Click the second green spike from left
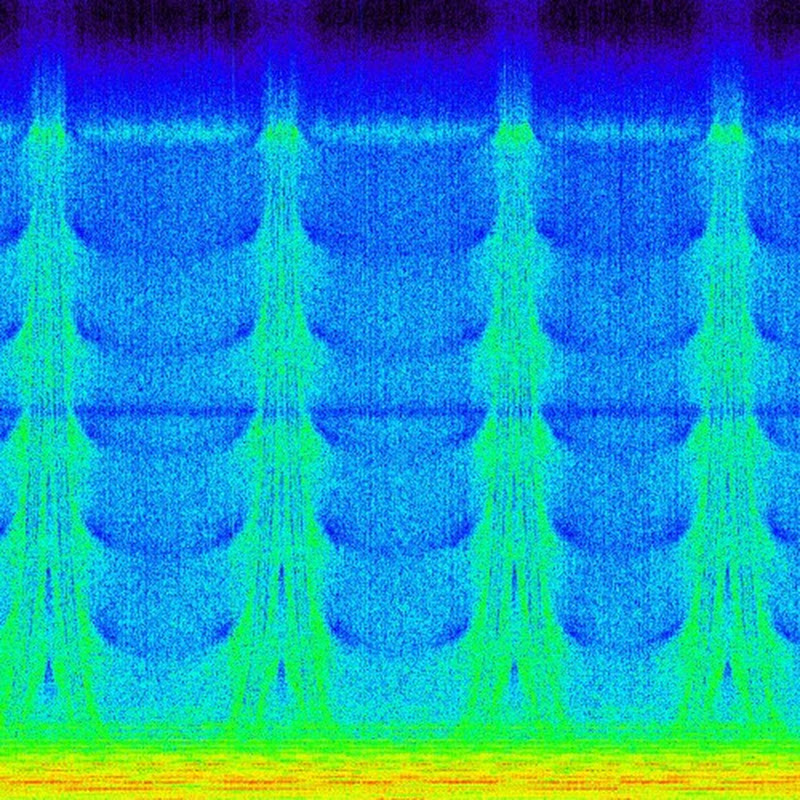The image size is (800, 800). [280, 400]
